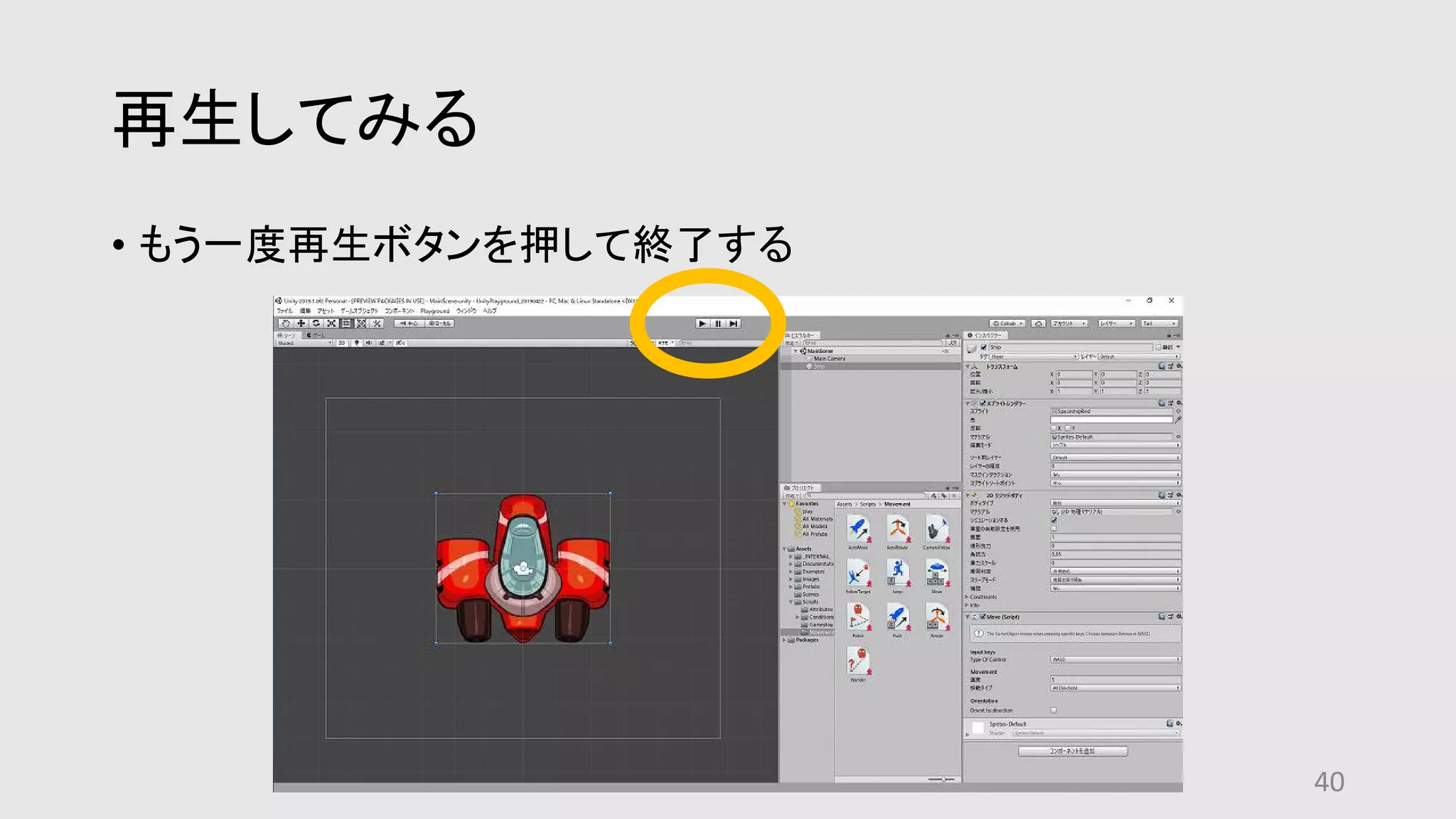Toggle the Orient to direction checkbox
Screen dimensions: 1456x819
coord(1054,710)
